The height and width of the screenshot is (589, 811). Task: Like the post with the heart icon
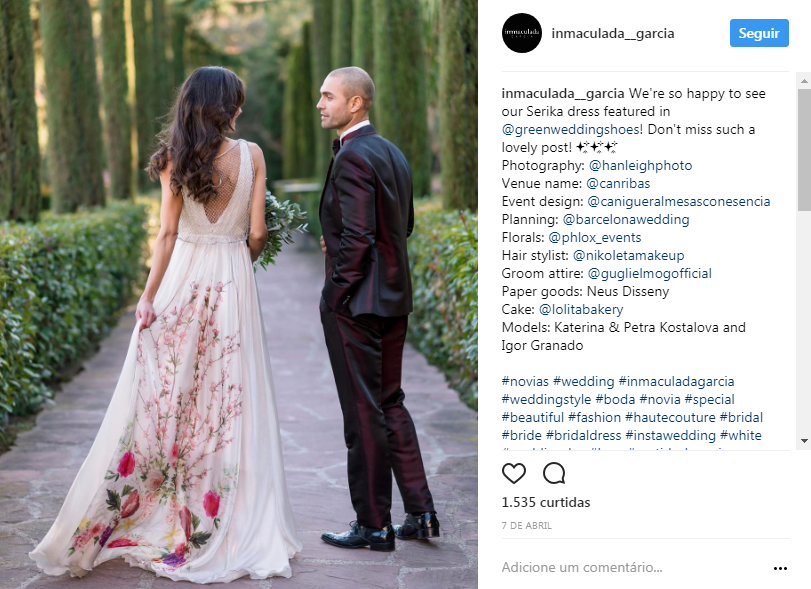(x=514, y=473)
